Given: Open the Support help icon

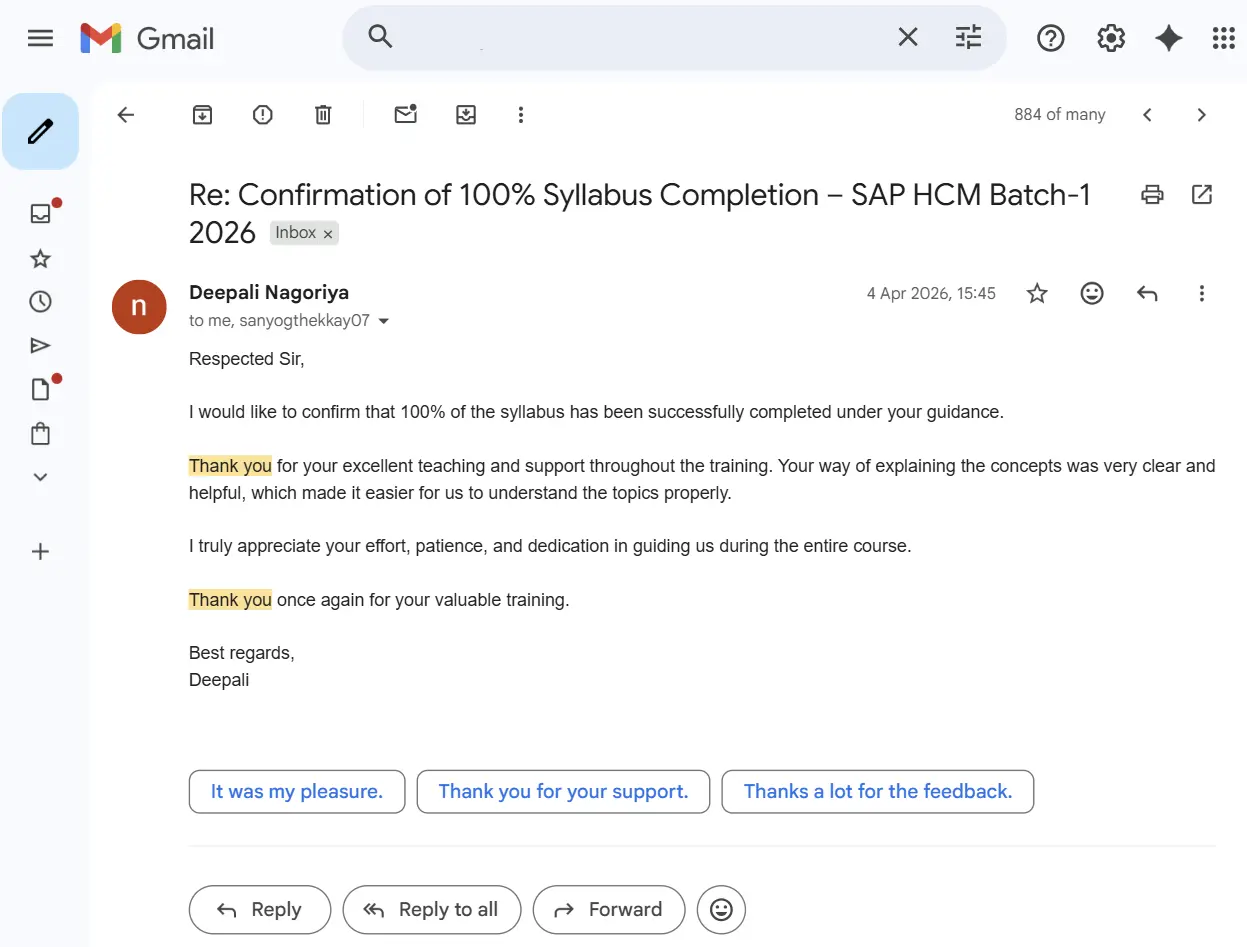Looking at the screenshot, I should coord(1051,38).
